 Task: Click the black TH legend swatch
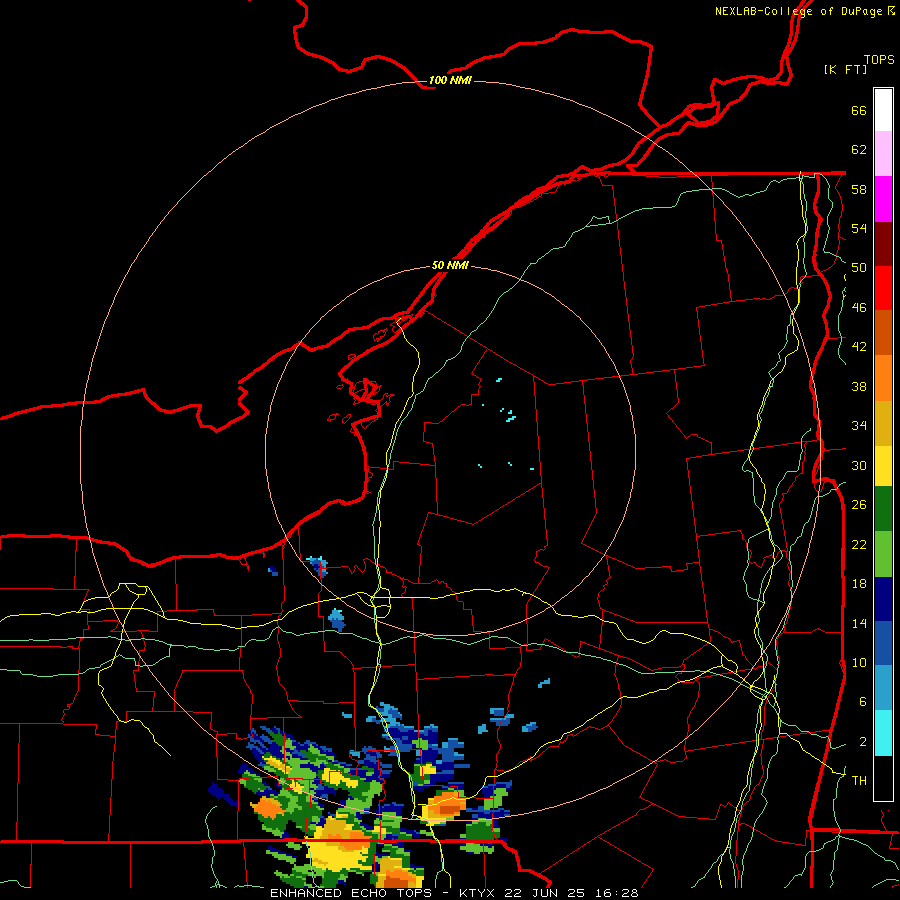pyautogui.click(x=883, y=778)
